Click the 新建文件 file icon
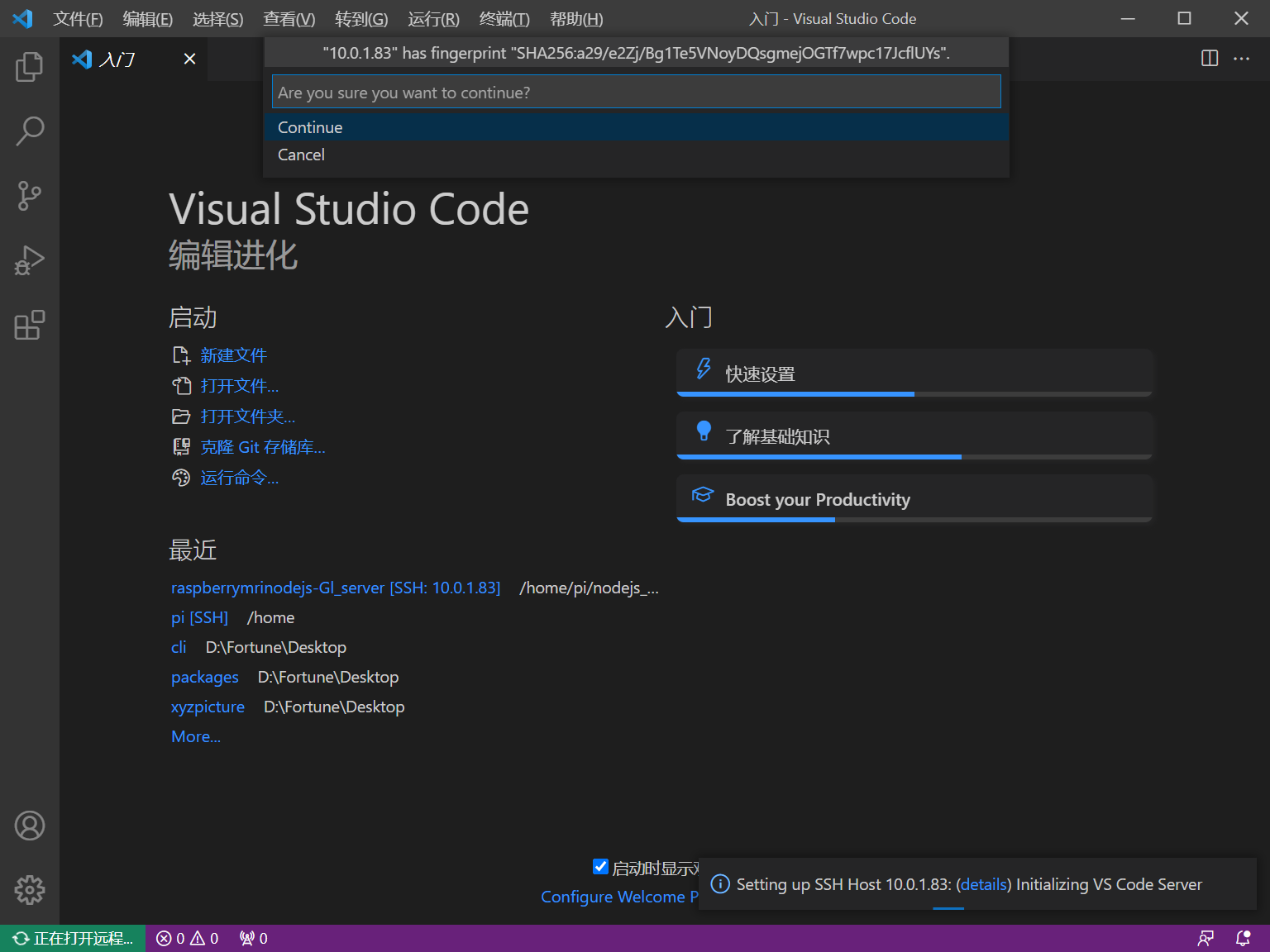 181,355
